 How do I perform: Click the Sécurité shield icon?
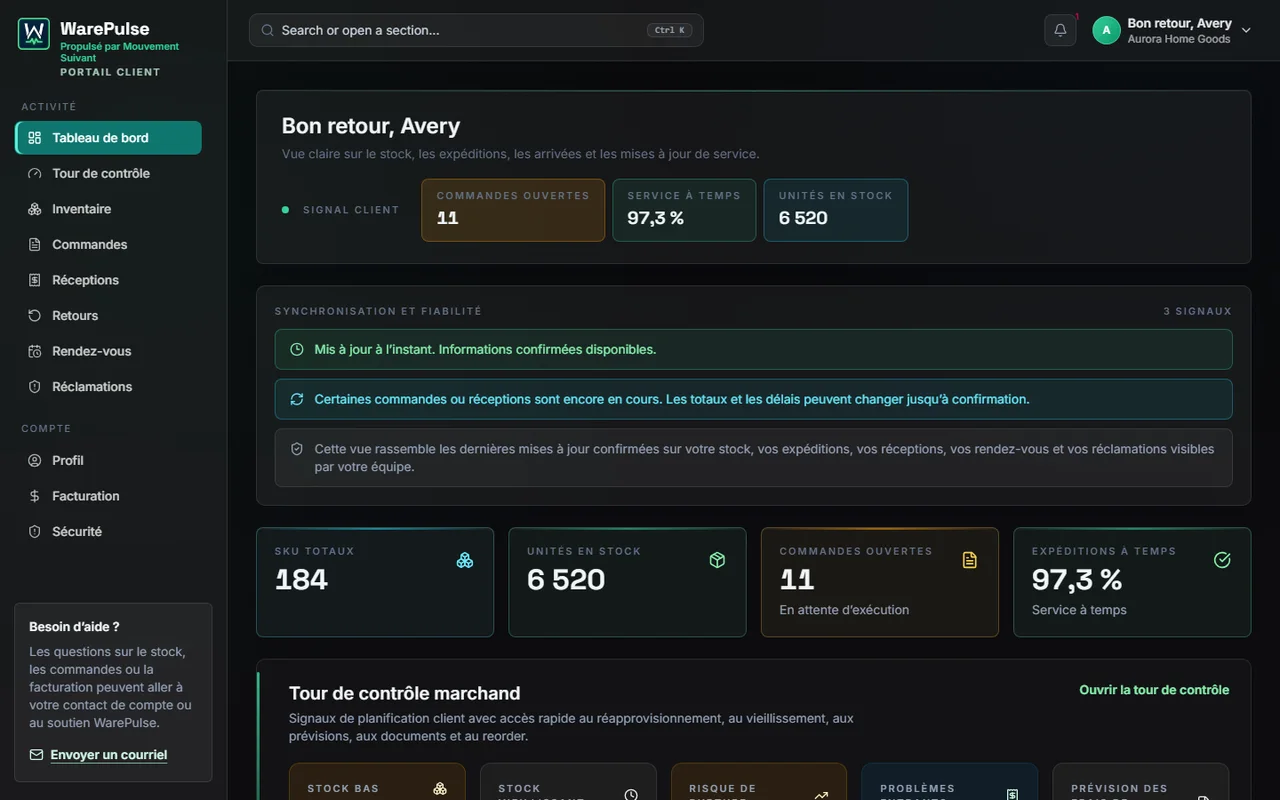pyautogui.click(x=35, y=531)
